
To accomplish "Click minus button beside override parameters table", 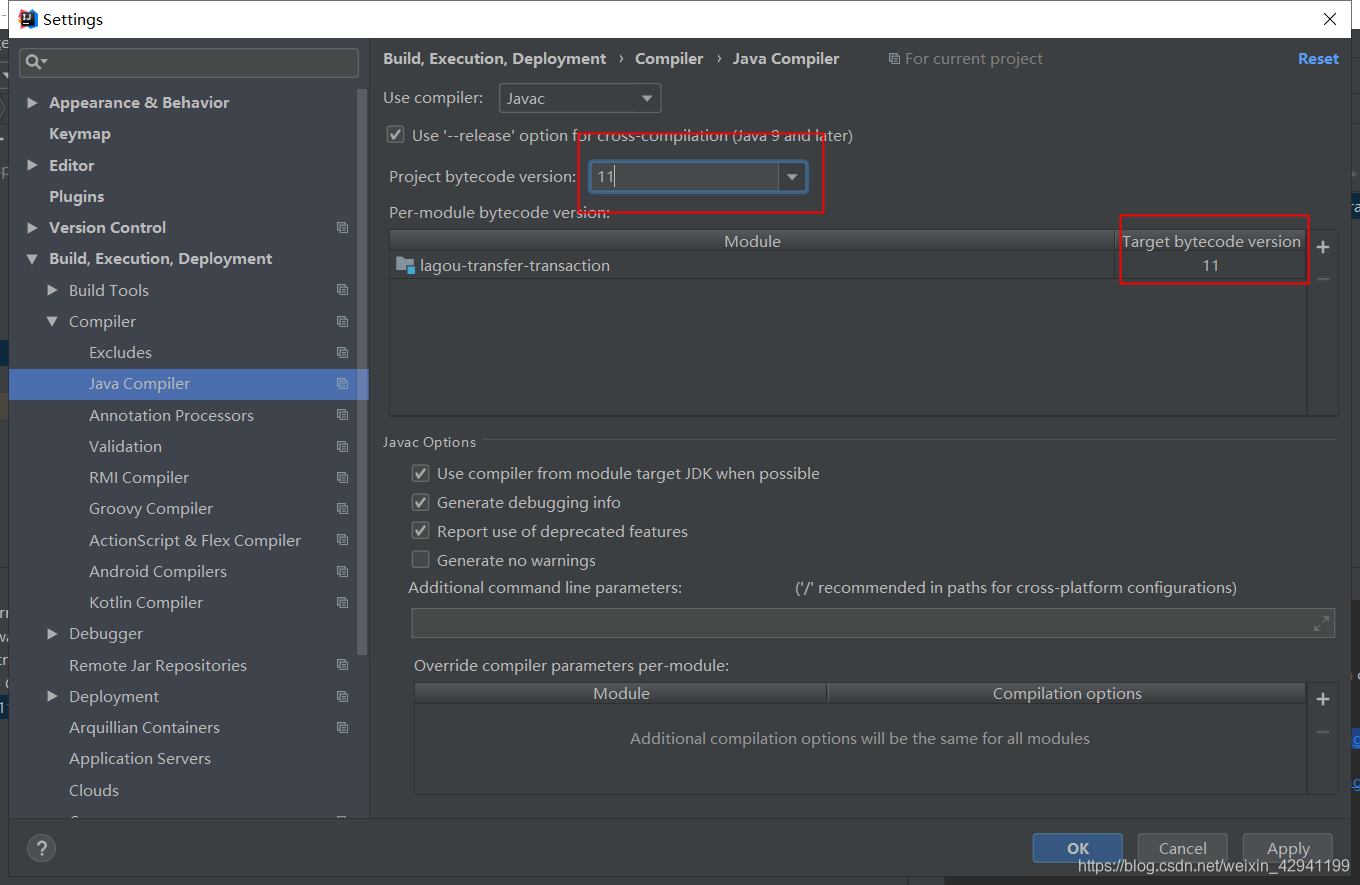I will tap(1323, 732).
